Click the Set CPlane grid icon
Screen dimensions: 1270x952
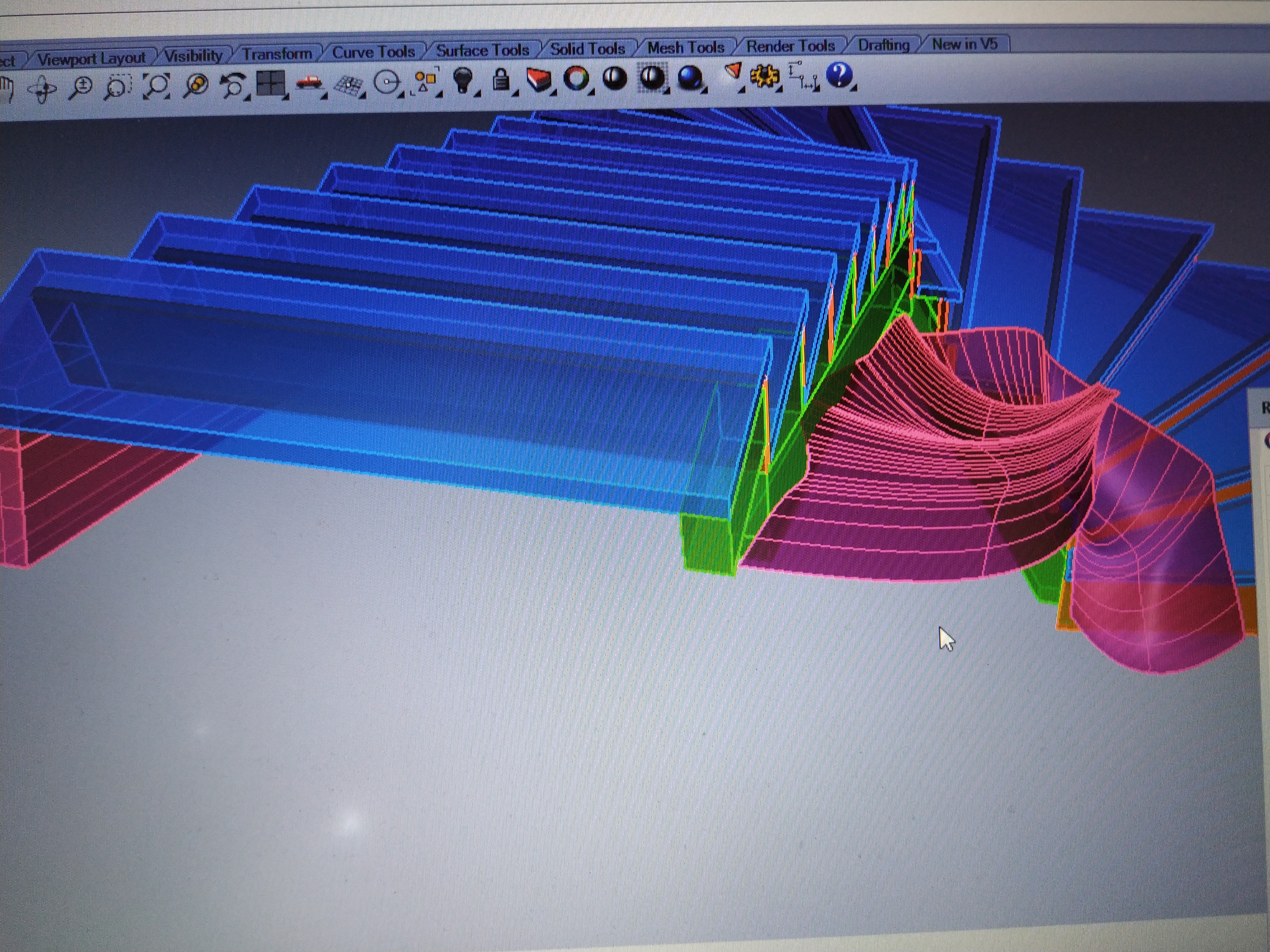point(348,85)
